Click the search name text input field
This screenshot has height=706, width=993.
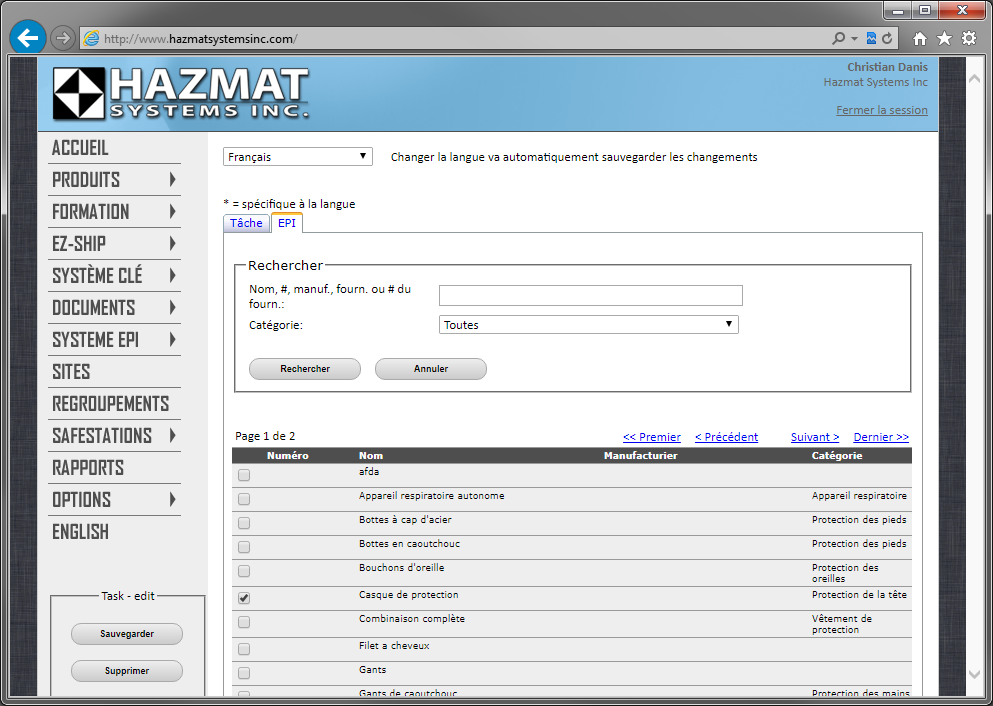pos(590,295)
